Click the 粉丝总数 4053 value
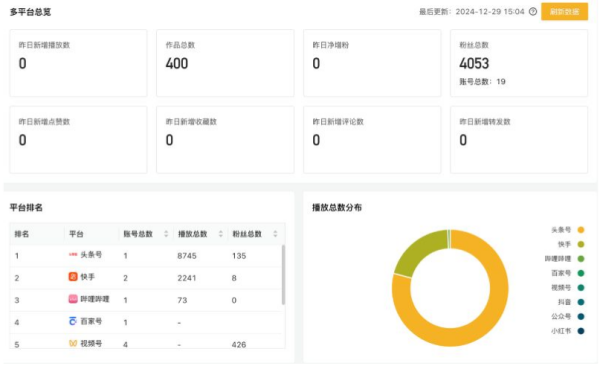The image size is (600, 369). 474,64
